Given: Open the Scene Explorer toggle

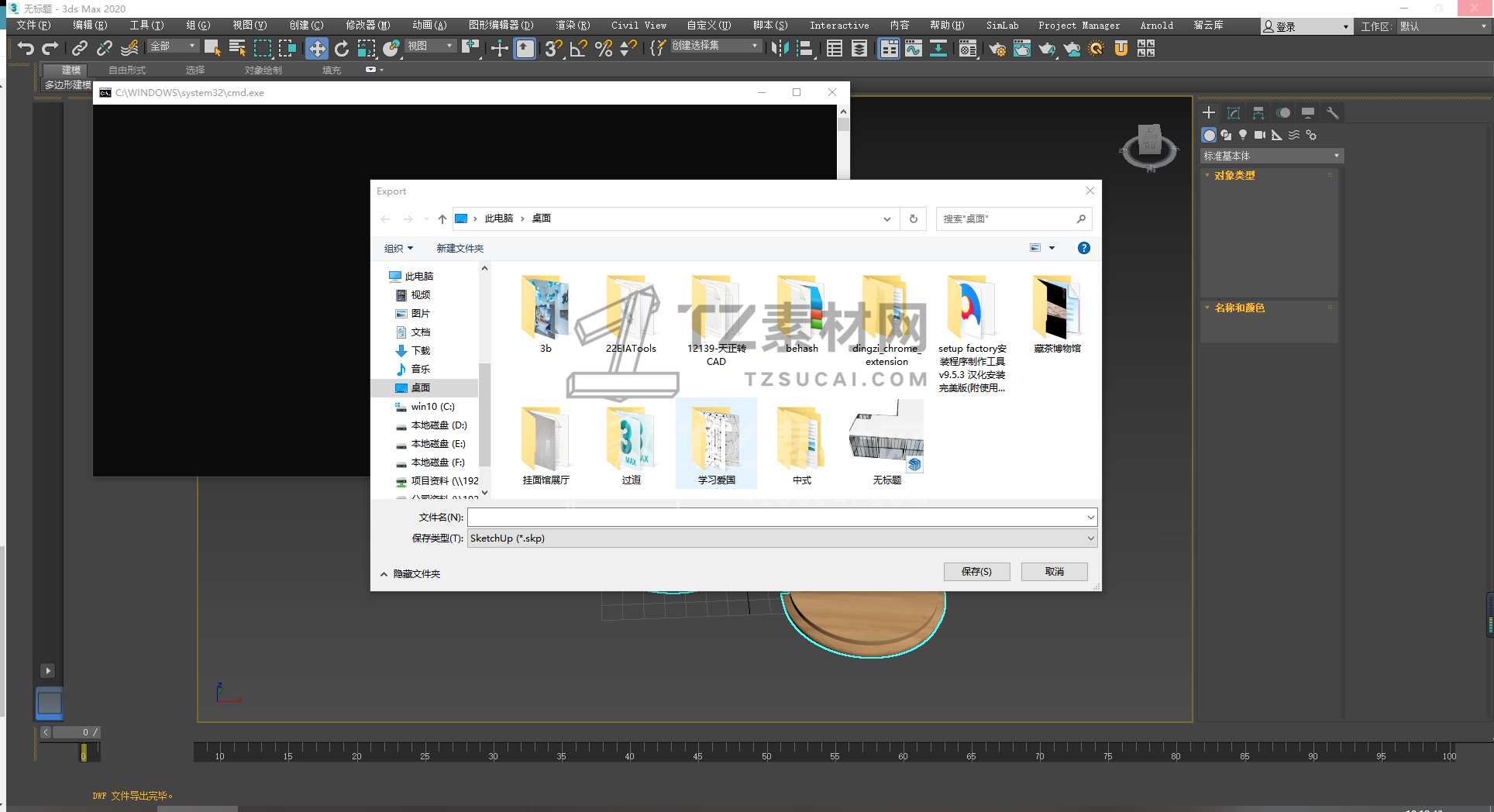Looking at the screenshot, I should (835, 49).
